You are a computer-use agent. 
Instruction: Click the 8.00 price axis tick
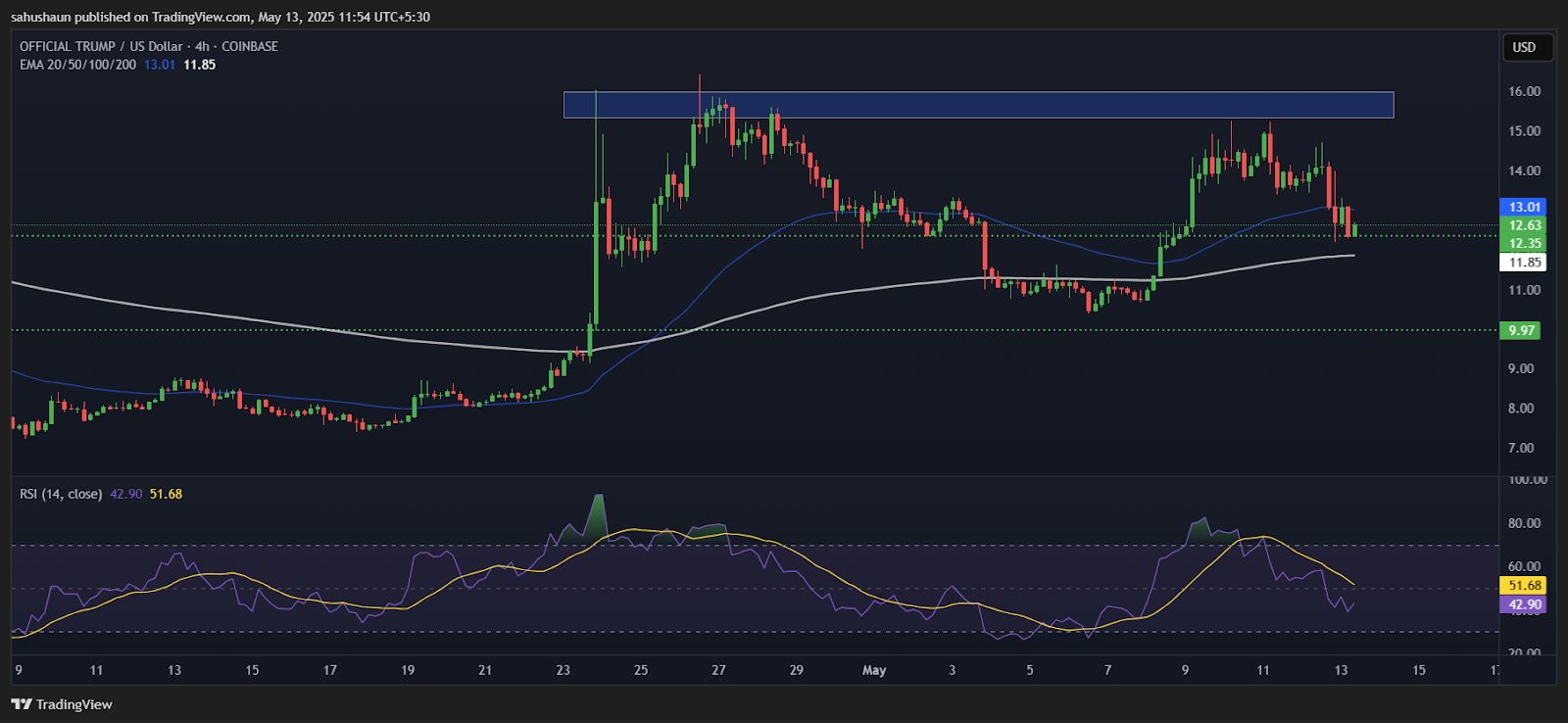tap(1520, 409)
